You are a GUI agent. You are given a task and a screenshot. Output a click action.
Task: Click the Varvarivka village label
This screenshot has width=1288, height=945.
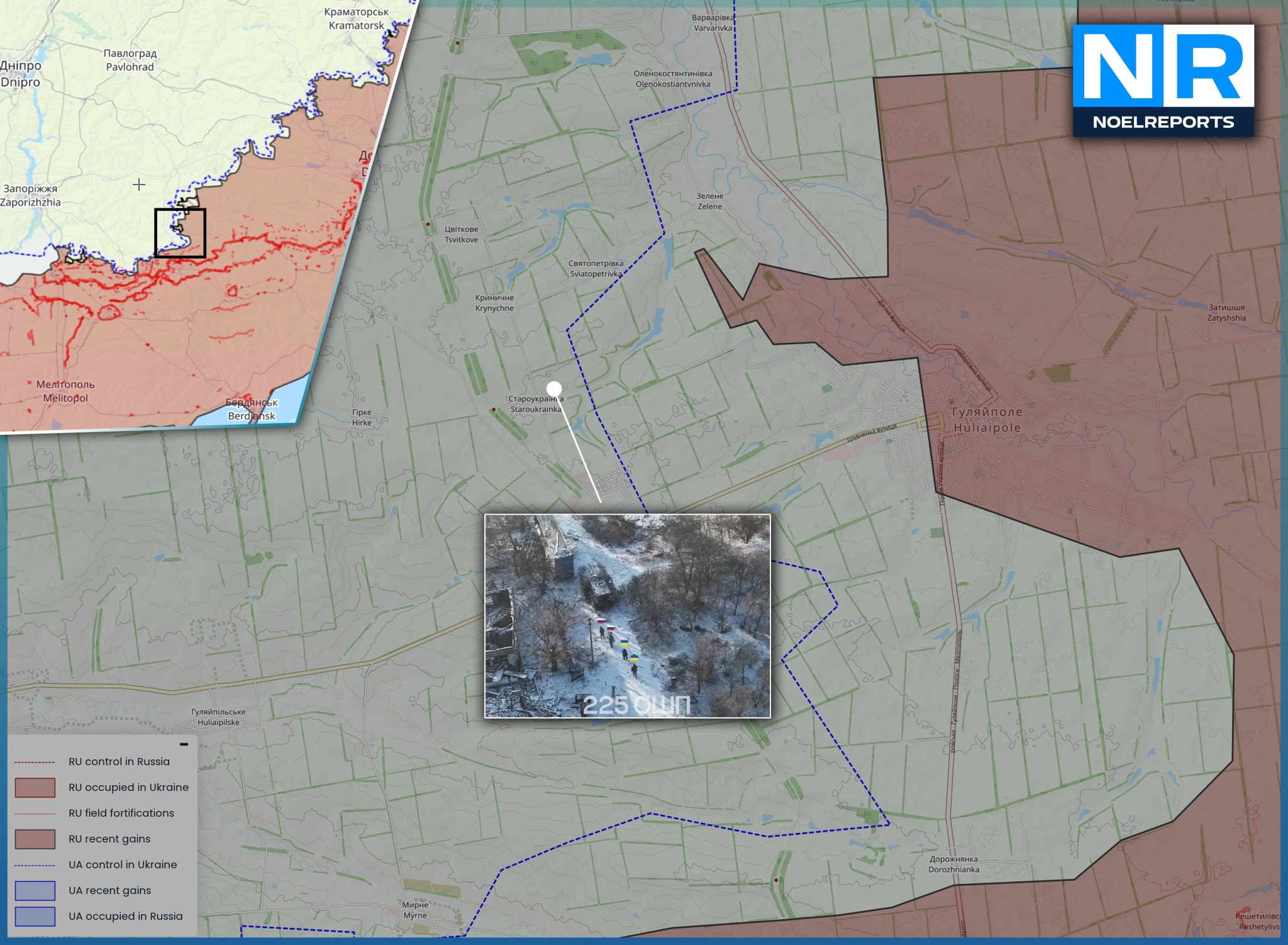[713, 23]
